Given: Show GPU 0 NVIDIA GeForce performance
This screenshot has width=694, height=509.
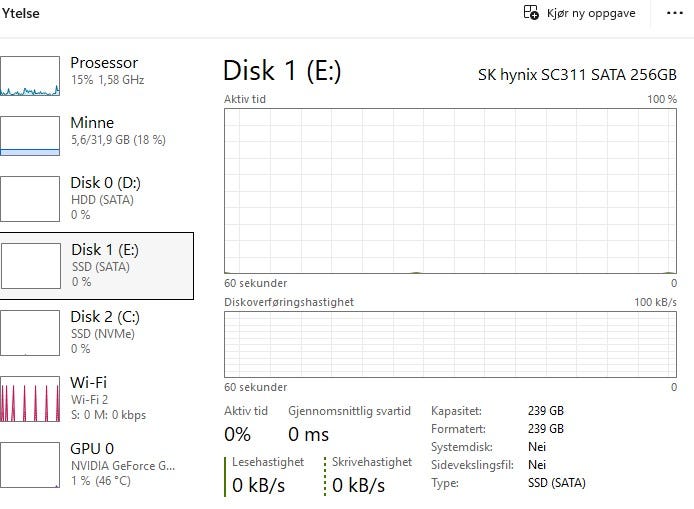Looking at the screenshot, I should (x=96, y=464).
